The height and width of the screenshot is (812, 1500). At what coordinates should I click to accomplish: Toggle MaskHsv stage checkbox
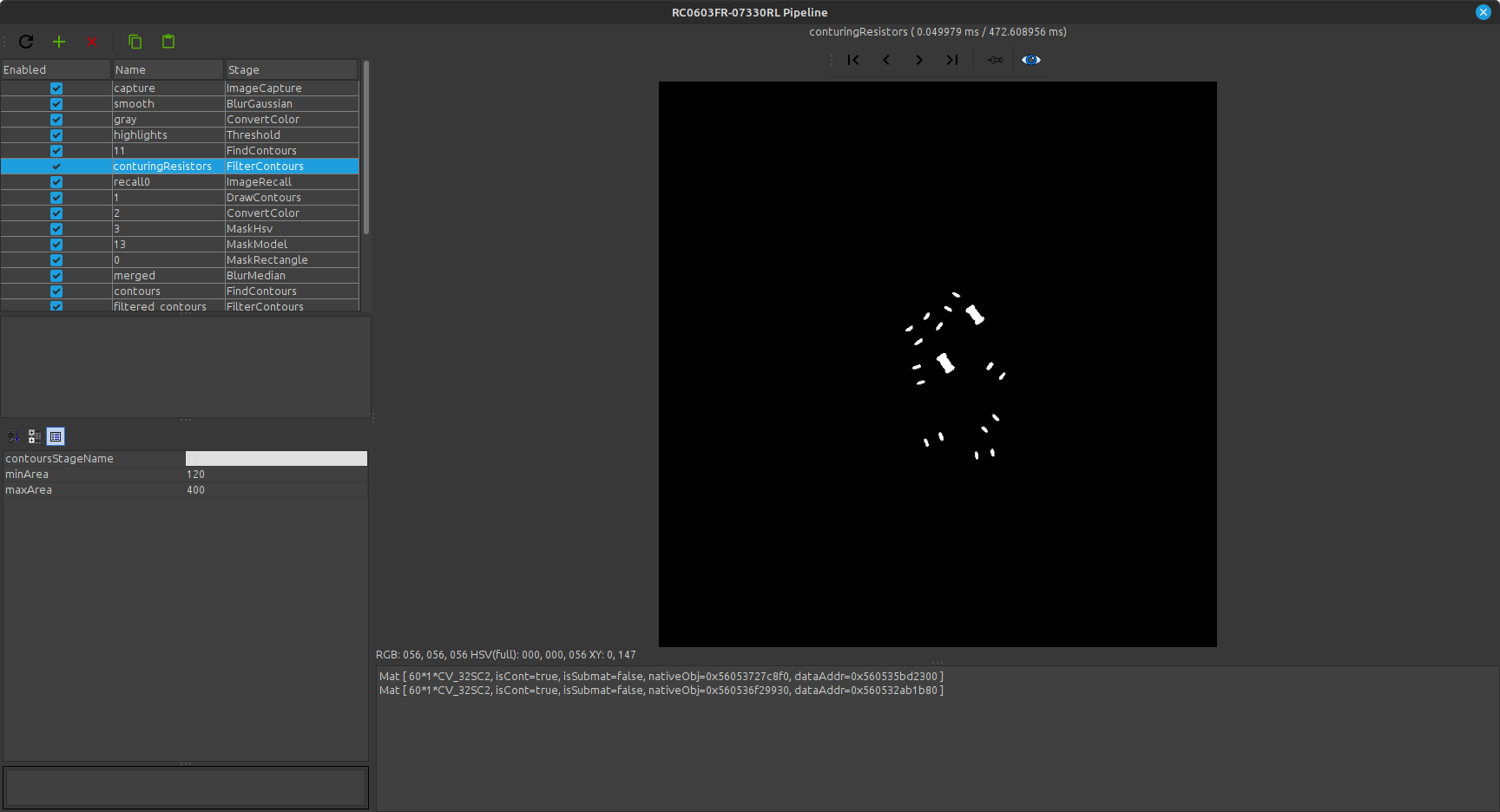pos(56,229)
